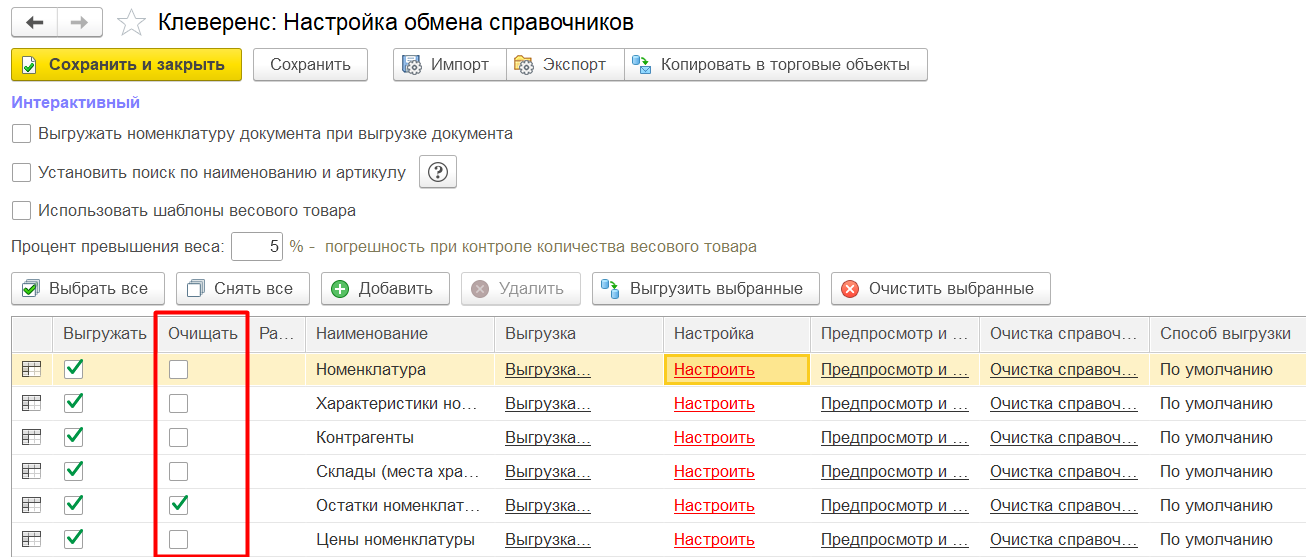The height and width of the screenshot is (557, 1306).
Task: Open Выгрузка link in Склады row
Action: 548,471
